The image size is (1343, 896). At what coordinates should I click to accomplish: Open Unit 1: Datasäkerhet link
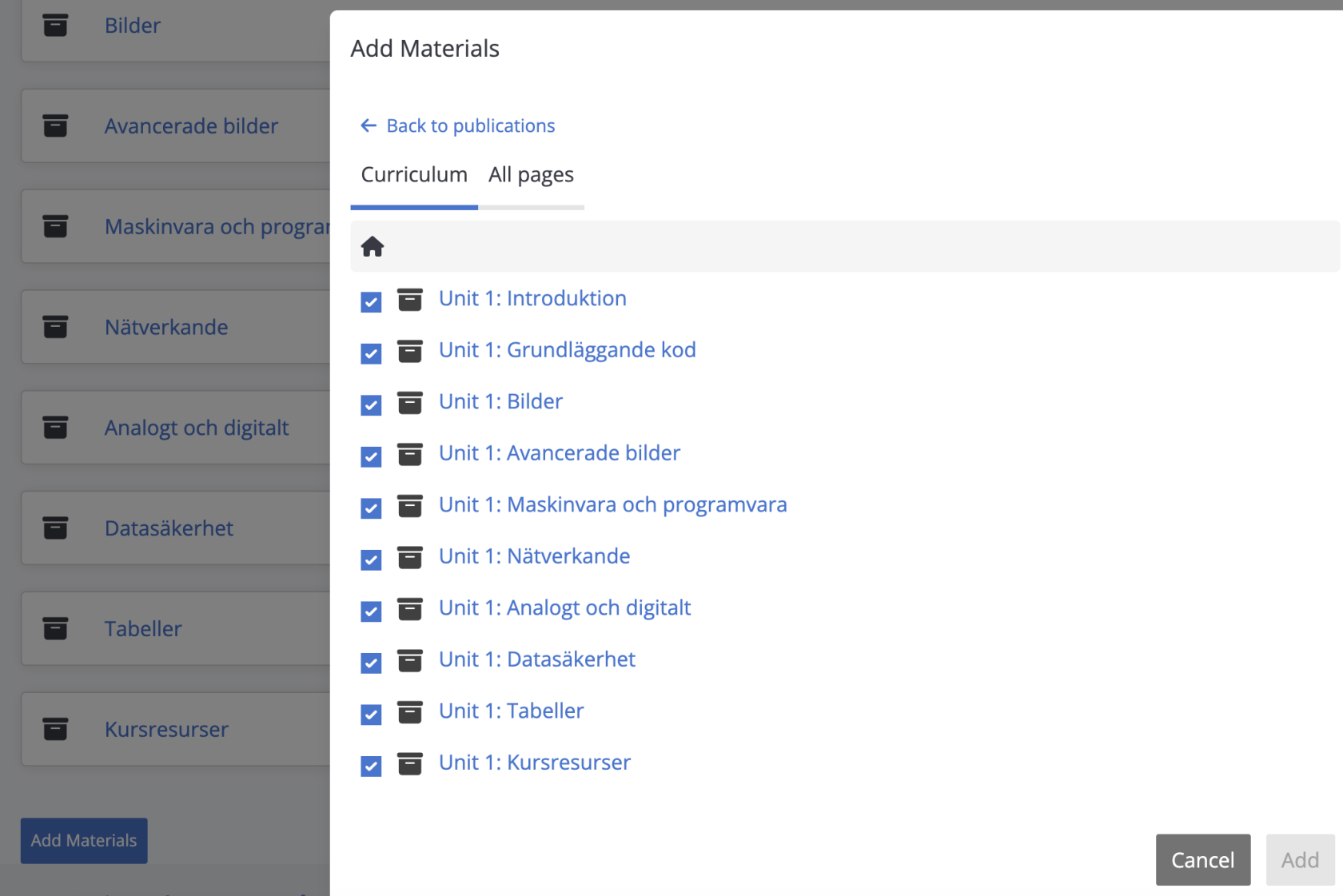coord(537,659)
